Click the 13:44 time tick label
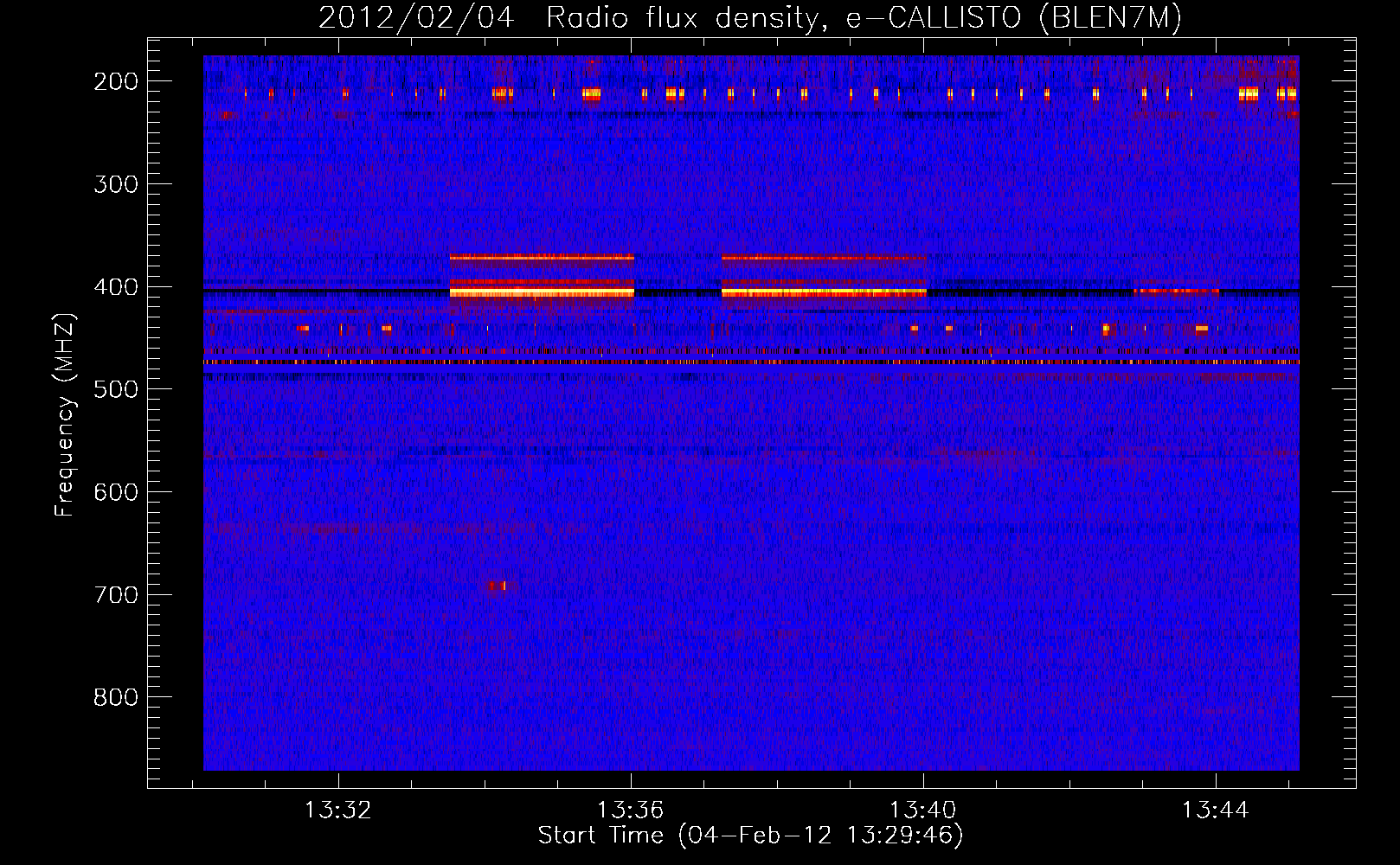1400x865 pixels. click(x=1216, y=811)
